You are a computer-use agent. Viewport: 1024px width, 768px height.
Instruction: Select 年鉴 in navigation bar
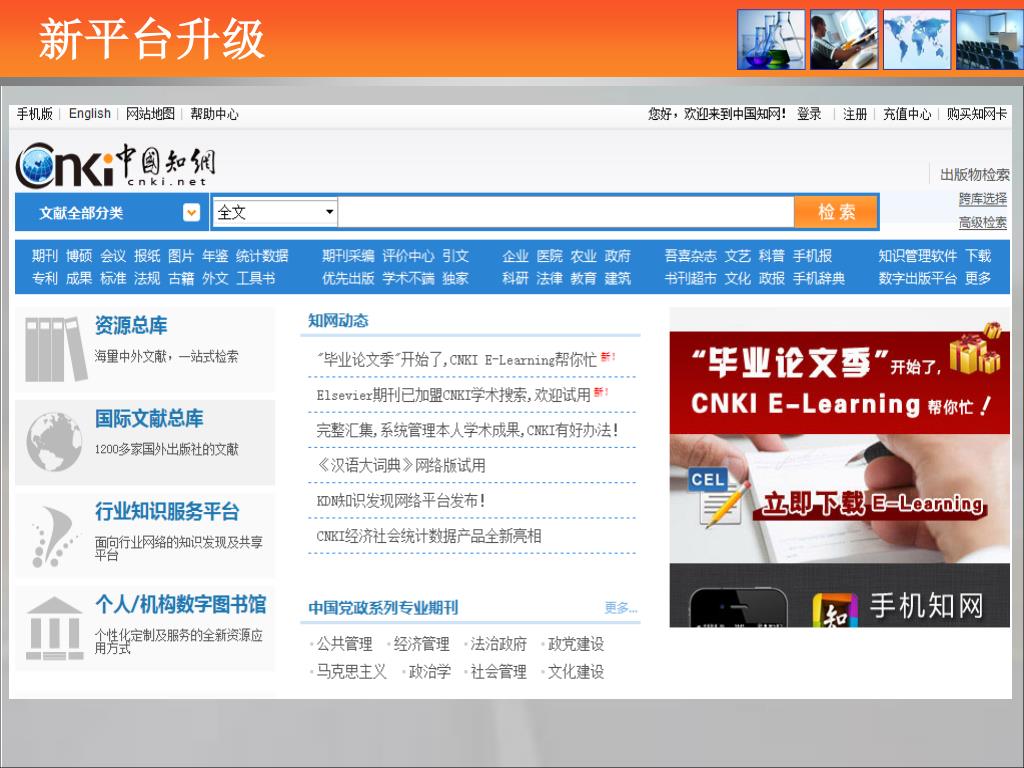(x=215, y=256)
